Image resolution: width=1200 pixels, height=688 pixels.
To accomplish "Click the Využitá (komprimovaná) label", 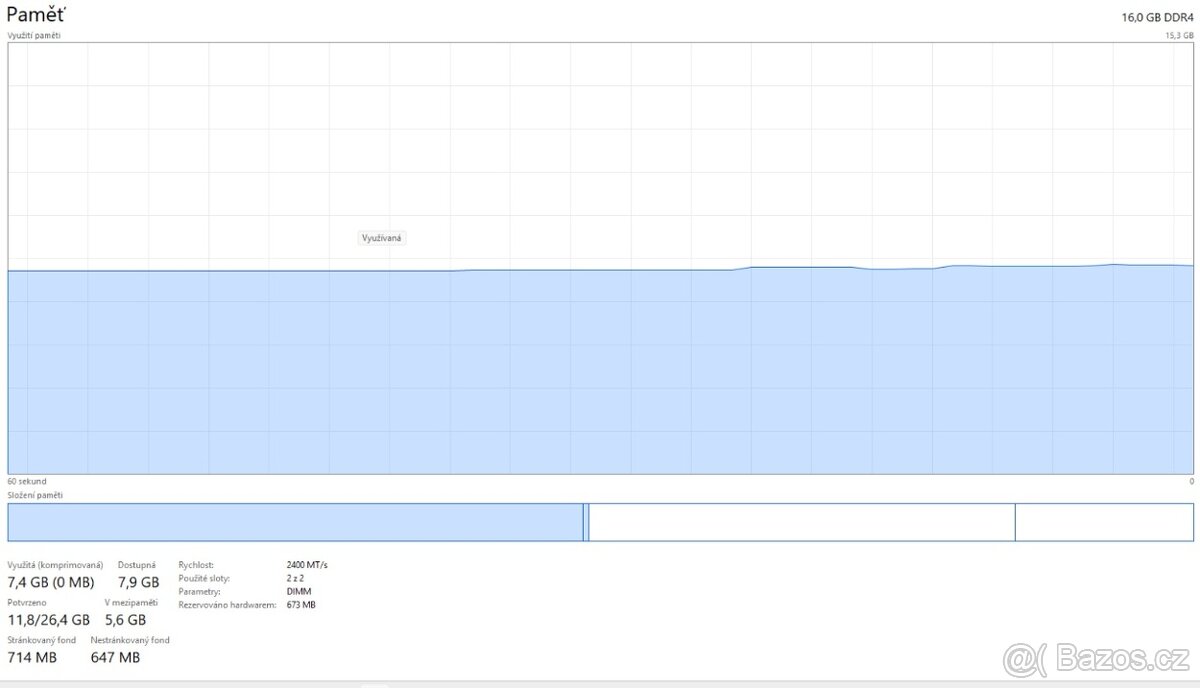I will (x=55, y=565).
